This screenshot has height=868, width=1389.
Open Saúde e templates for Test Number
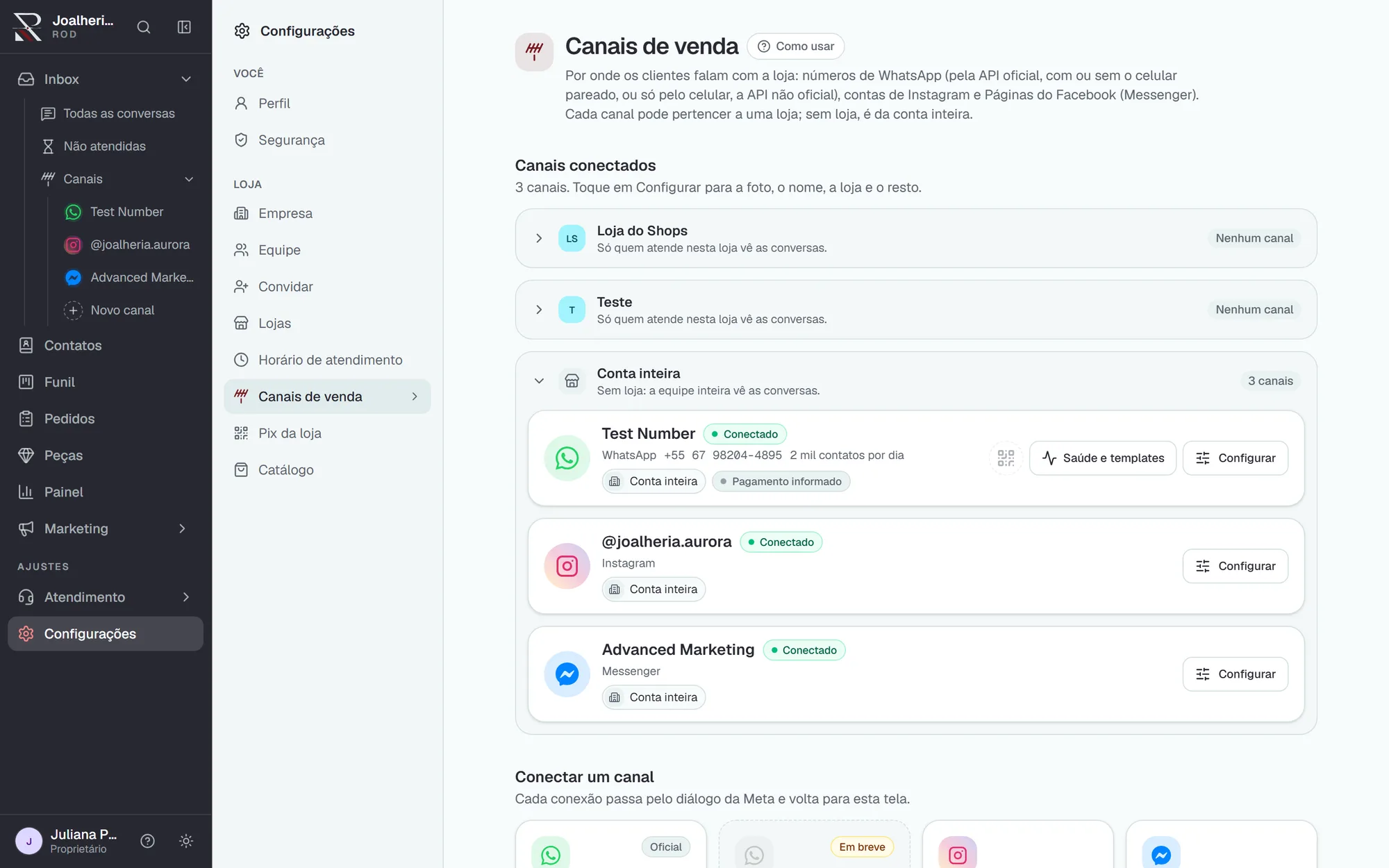pos(1103,458)
